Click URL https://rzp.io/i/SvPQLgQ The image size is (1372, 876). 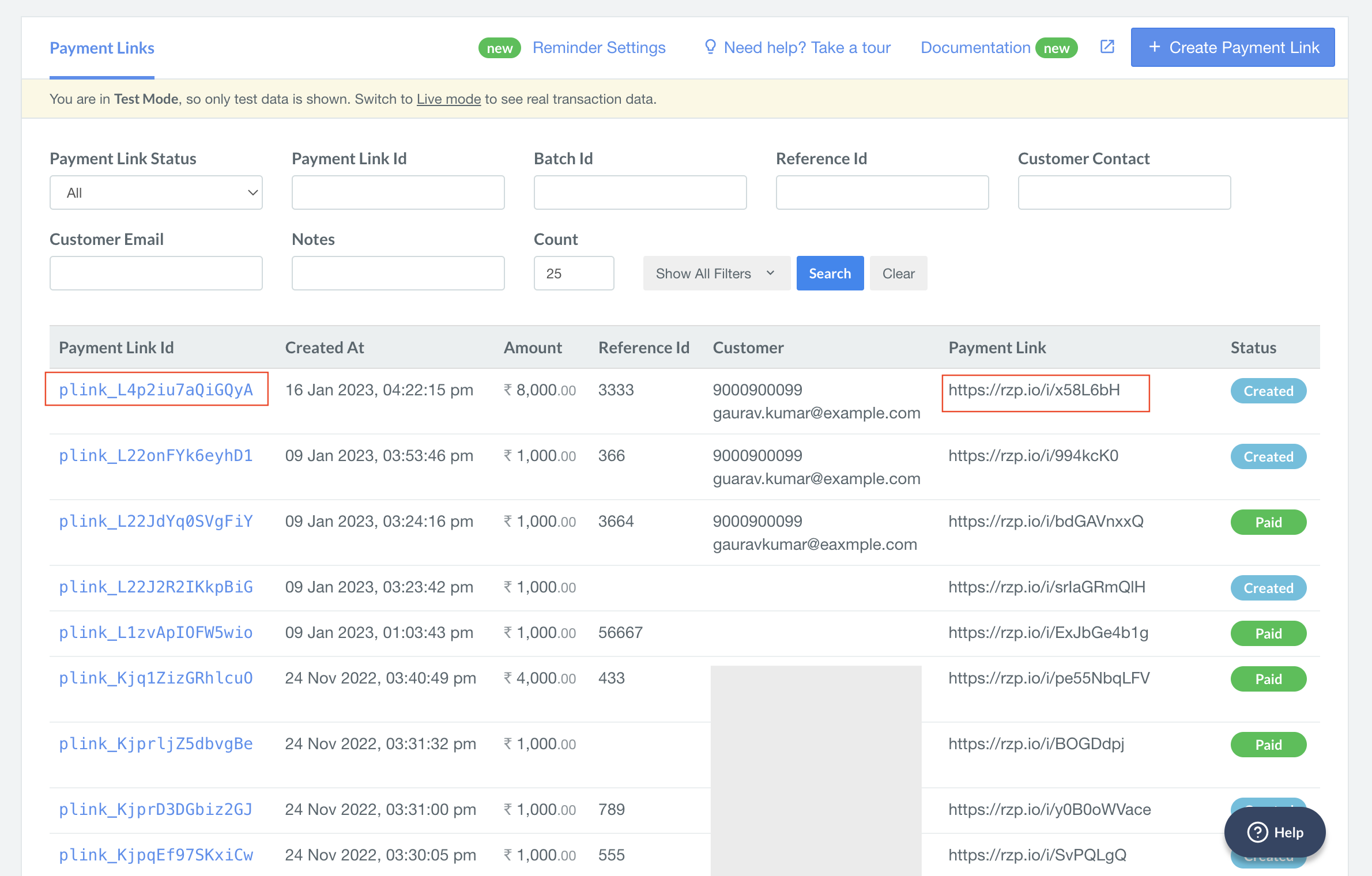[x=1037, y=855]
